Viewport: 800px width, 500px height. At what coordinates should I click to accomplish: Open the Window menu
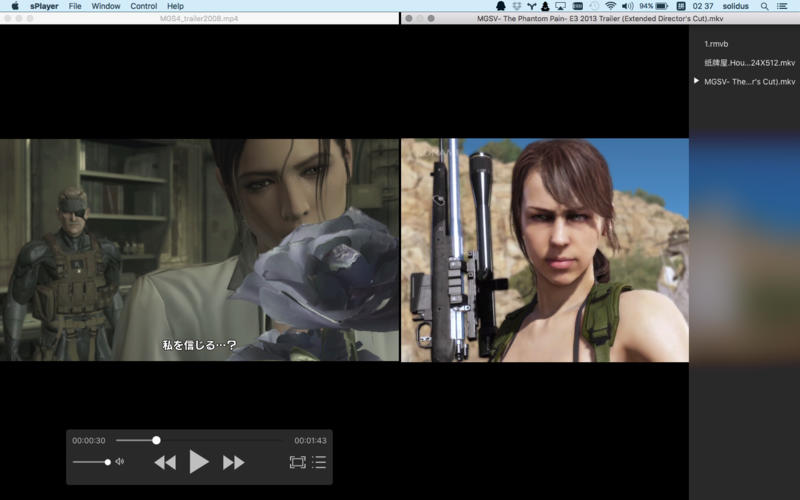(106, 6)
